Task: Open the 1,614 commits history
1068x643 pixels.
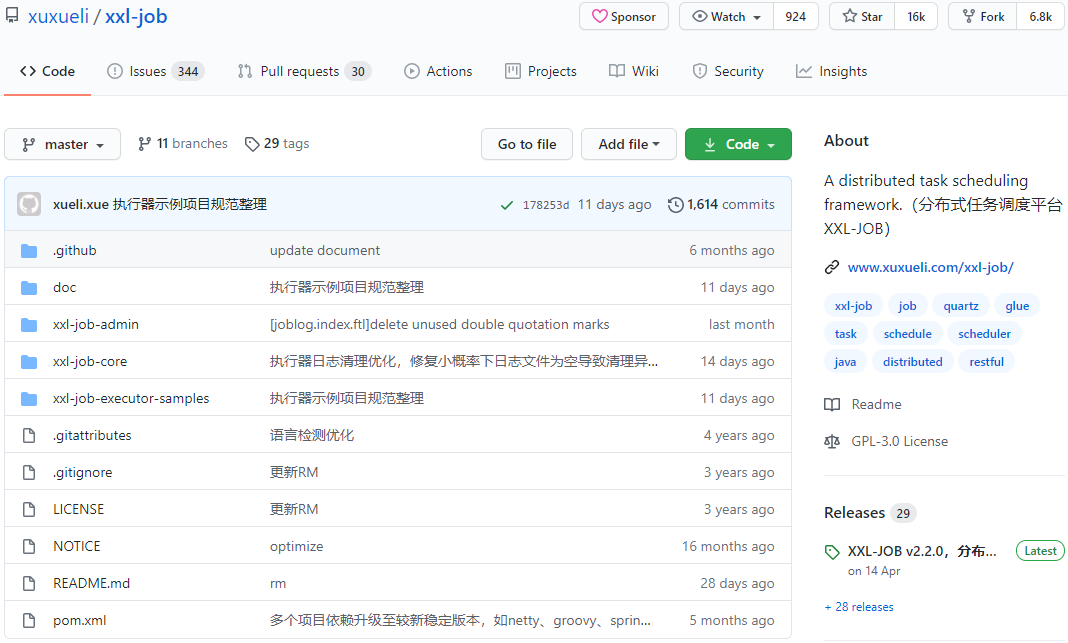Action: 722,204
